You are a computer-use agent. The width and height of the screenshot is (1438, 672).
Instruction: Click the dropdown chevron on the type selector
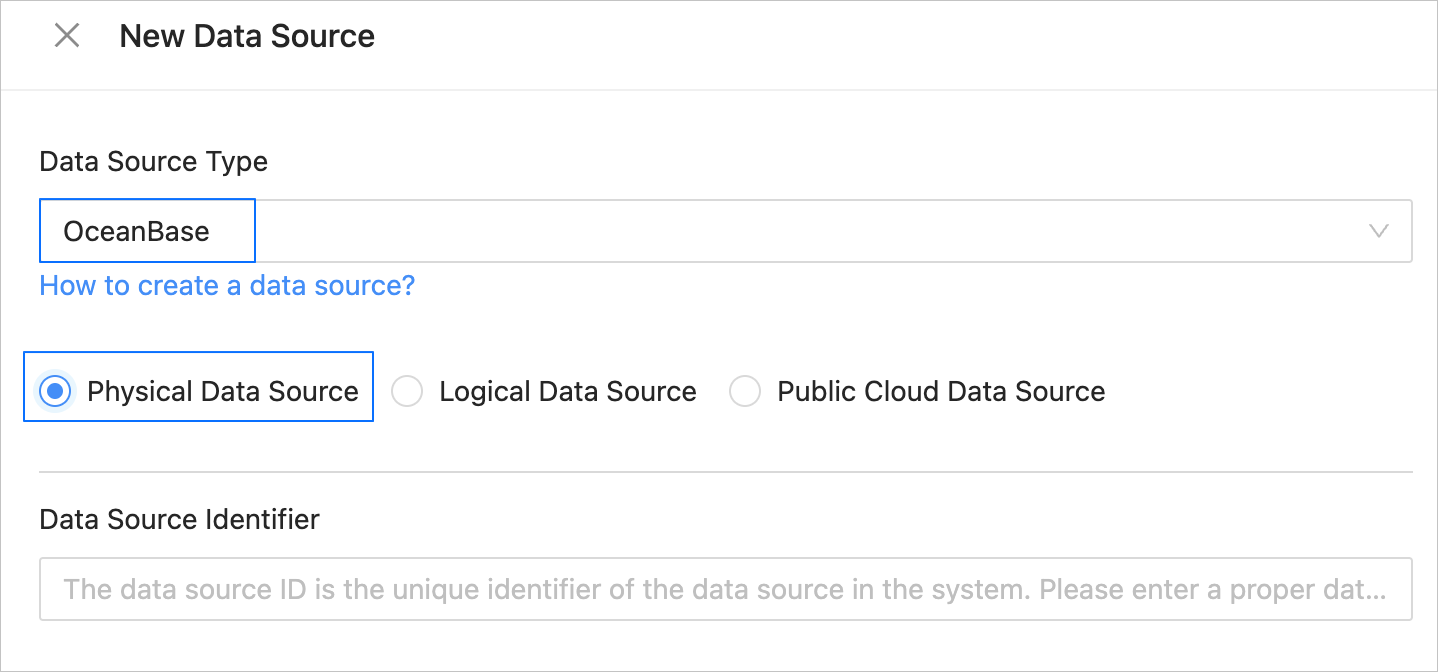click(1380, 231)
